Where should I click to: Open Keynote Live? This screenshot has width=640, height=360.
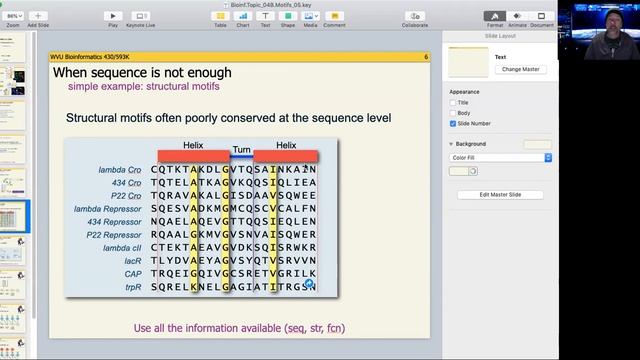(140, 16)
